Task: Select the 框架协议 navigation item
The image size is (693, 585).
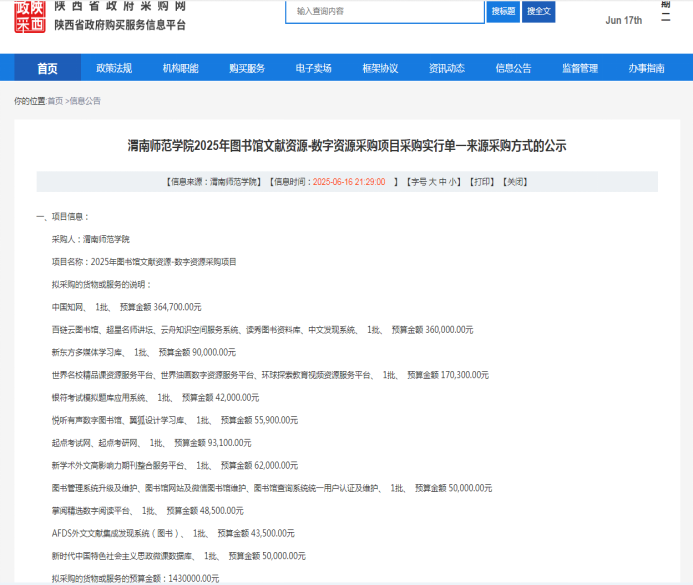Action: (x=380, y=68)
